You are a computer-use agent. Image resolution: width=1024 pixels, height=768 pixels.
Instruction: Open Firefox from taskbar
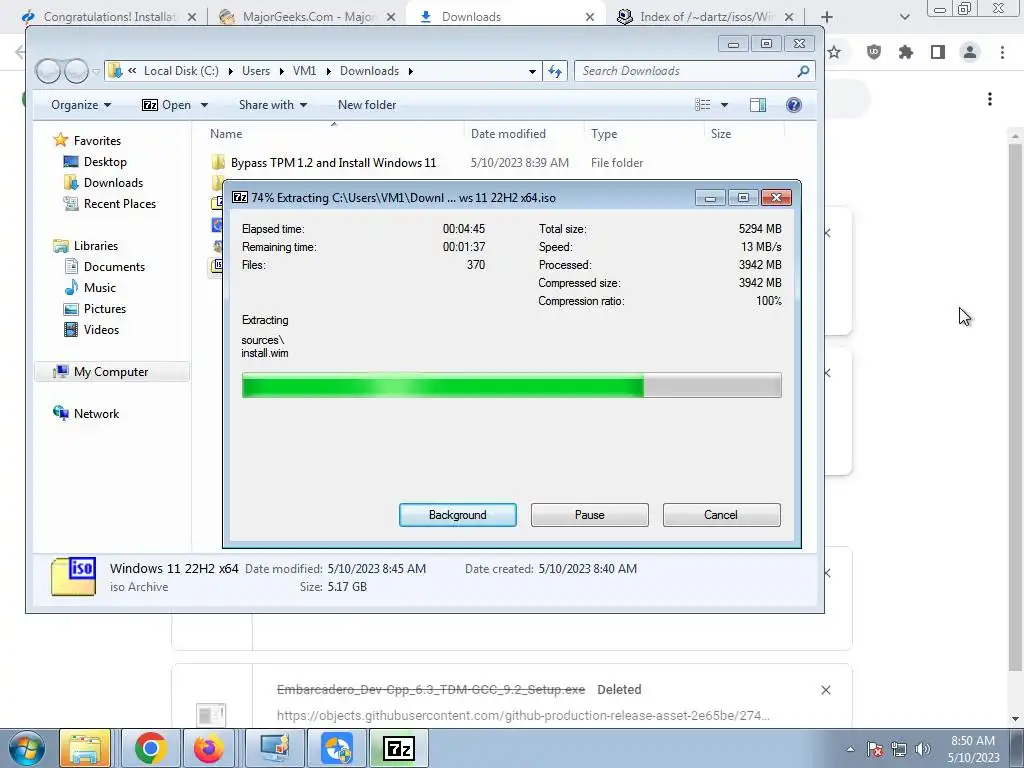click(208, 748)
